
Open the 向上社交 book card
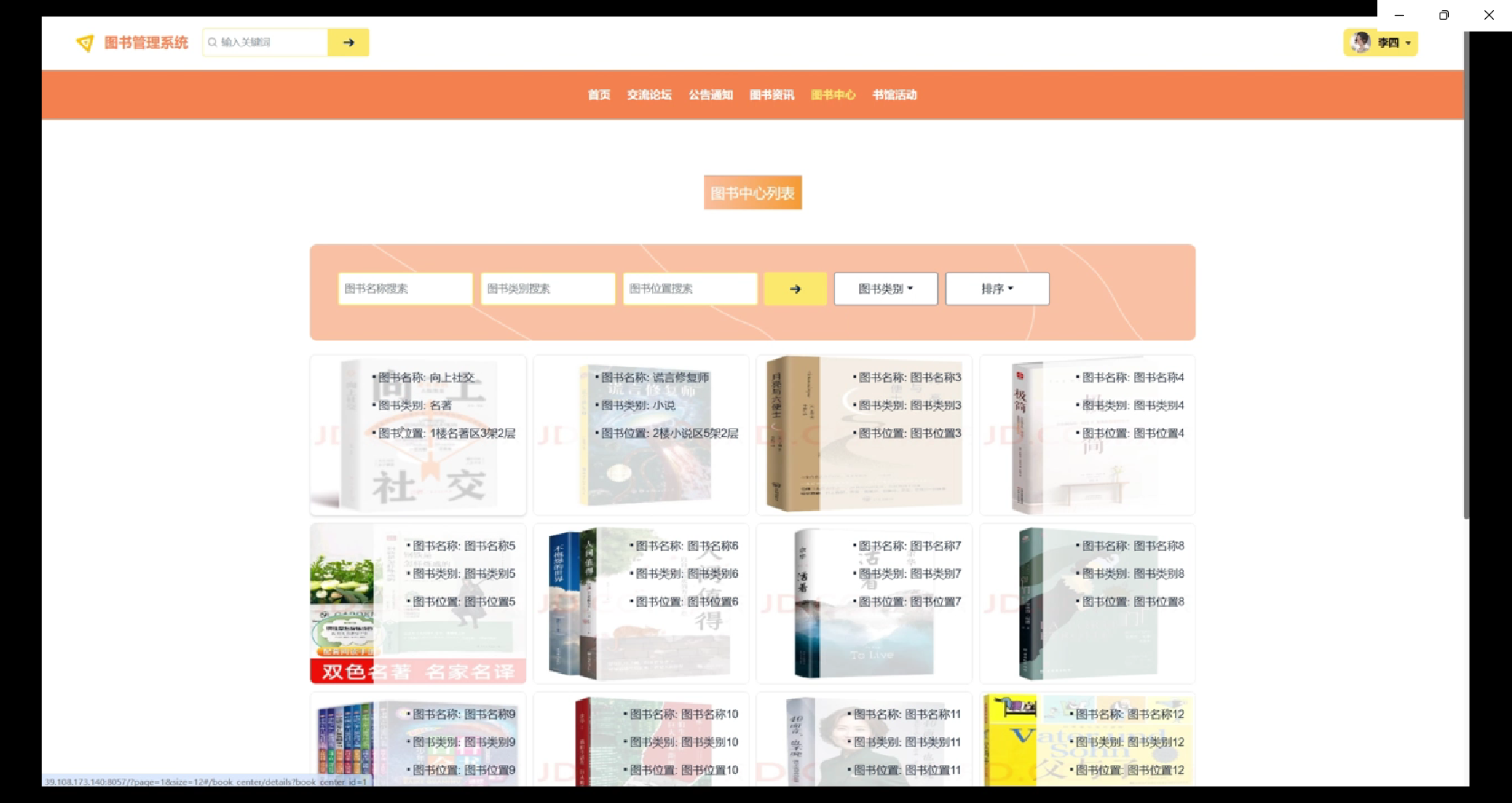(418, 435)
